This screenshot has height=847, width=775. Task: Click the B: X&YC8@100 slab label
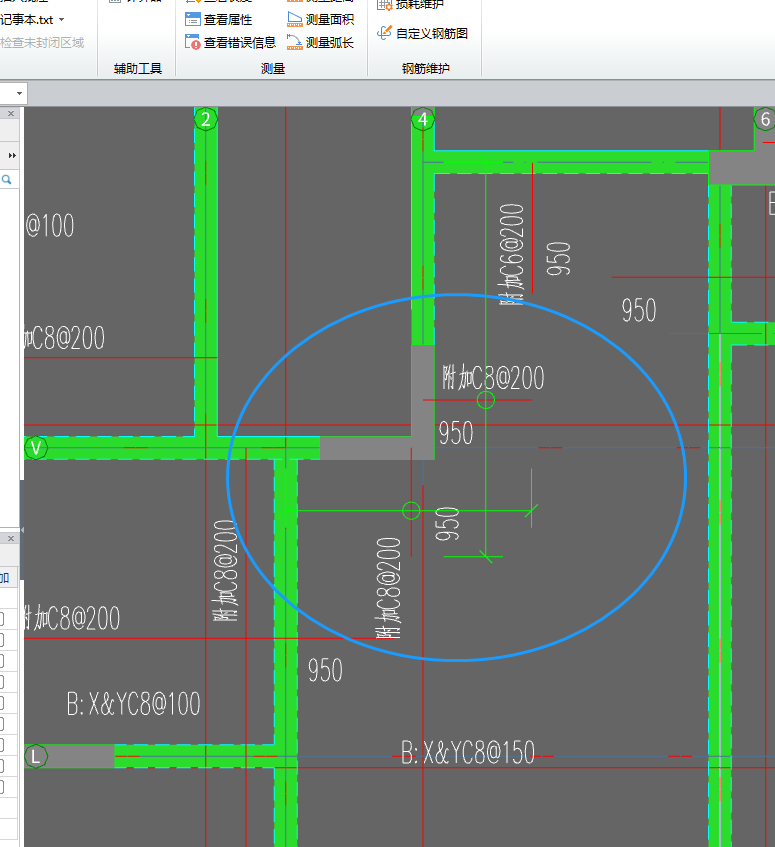click(x=133, y=704)
